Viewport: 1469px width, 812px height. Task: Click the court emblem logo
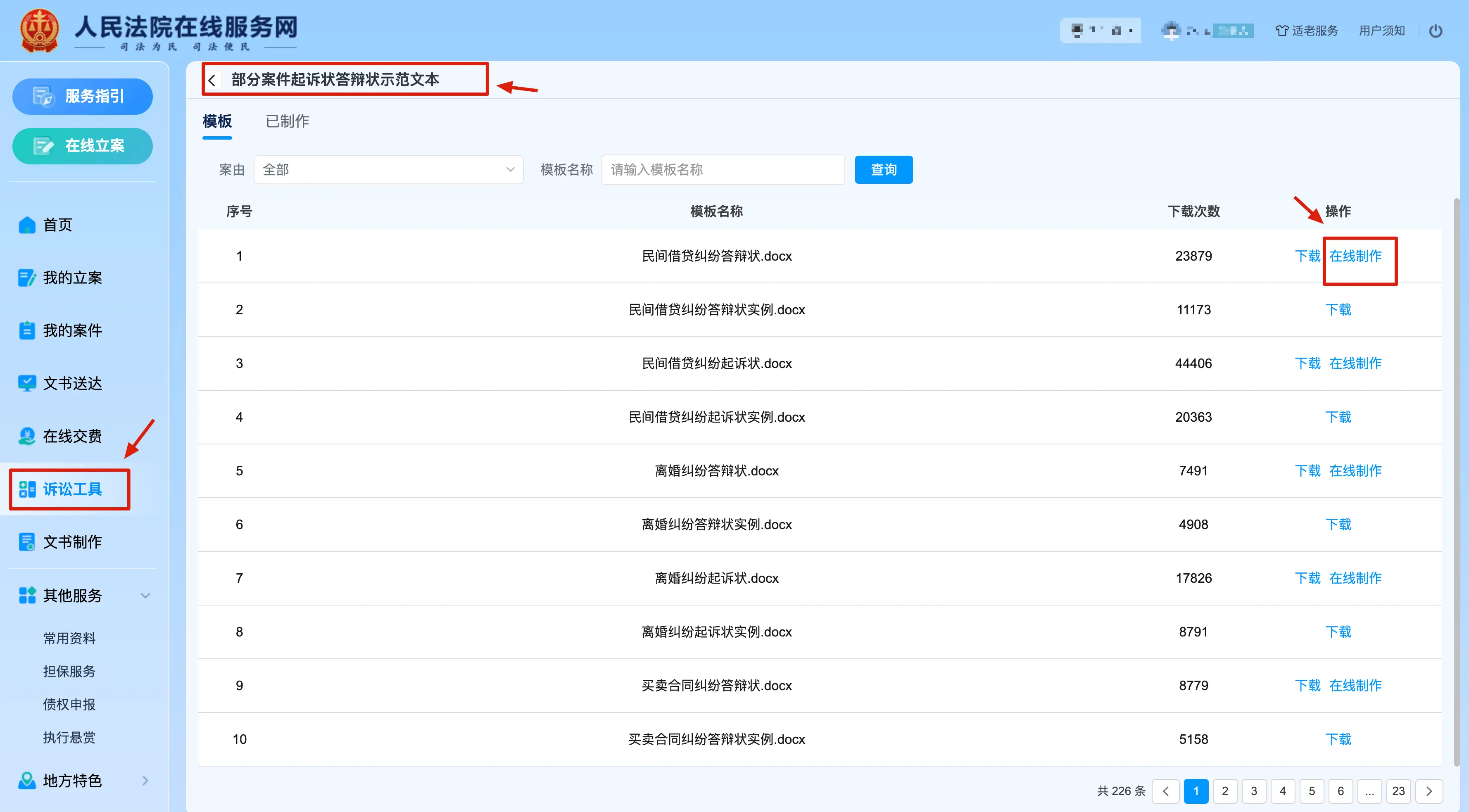coord(39,31)
